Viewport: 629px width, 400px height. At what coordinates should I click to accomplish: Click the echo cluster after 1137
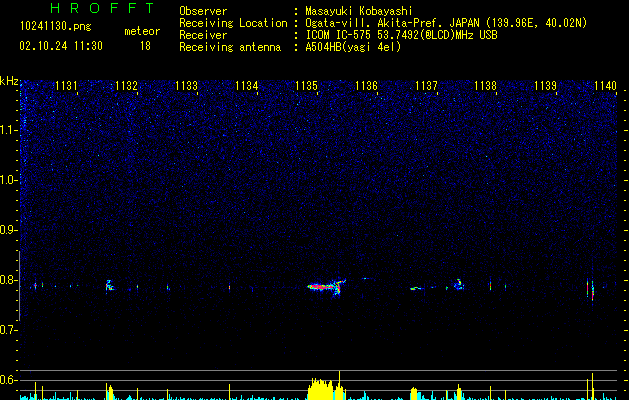459,284
